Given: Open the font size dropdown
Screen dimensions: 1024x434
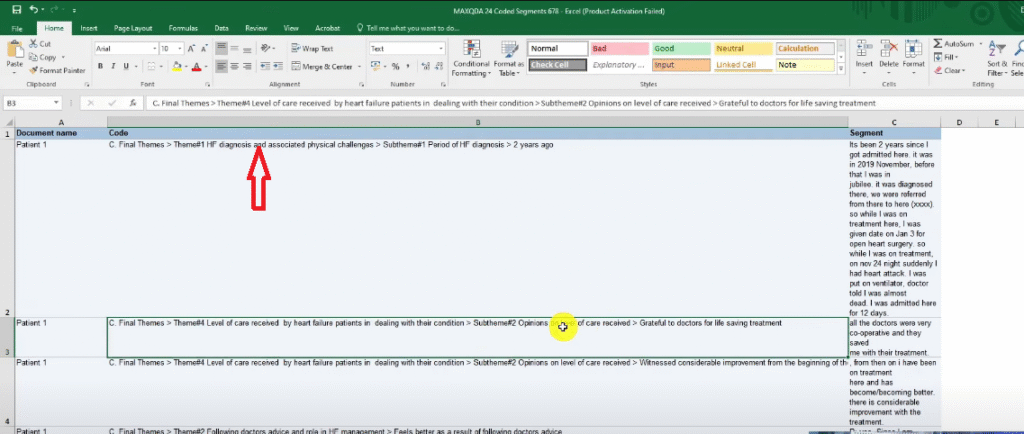Looking at the screenshot, I should (180, 48).
